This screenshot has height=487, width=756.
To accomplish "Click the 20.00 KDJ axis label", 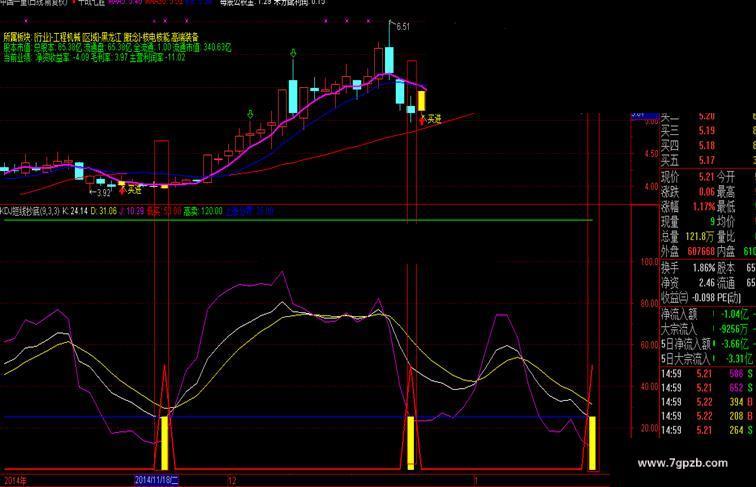I will pyautogui.click(x=650, y=428).
